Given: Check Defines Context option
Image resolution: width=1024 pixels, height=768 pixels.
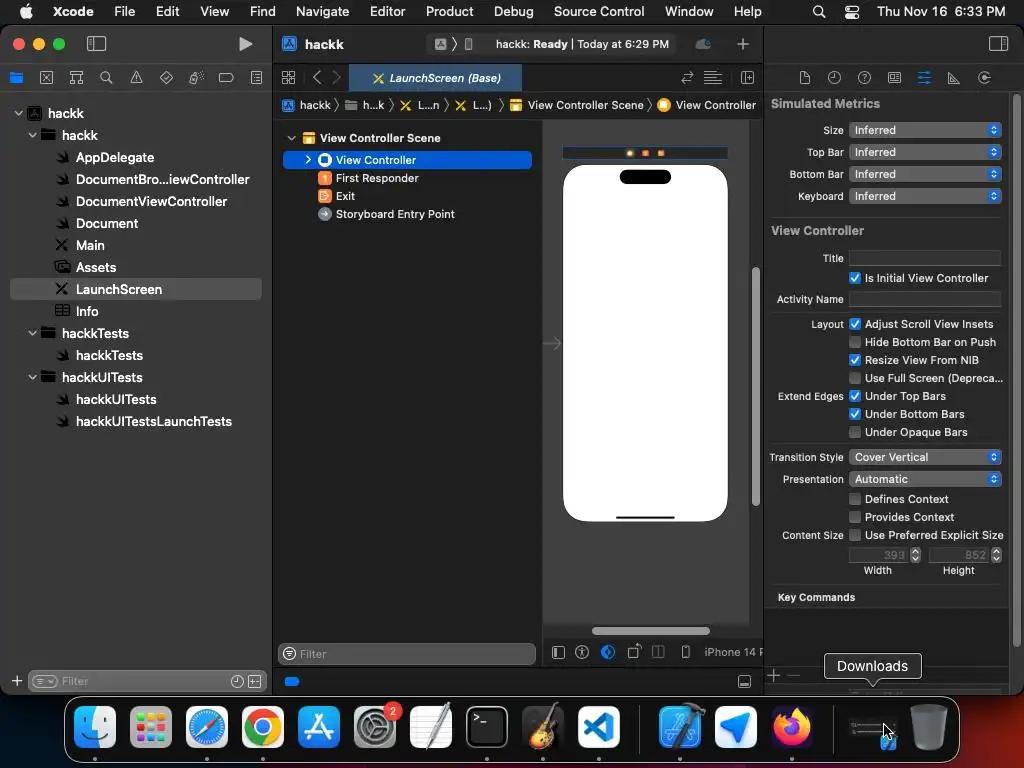Looking at the screenshot, I should (x=854, y=499).
